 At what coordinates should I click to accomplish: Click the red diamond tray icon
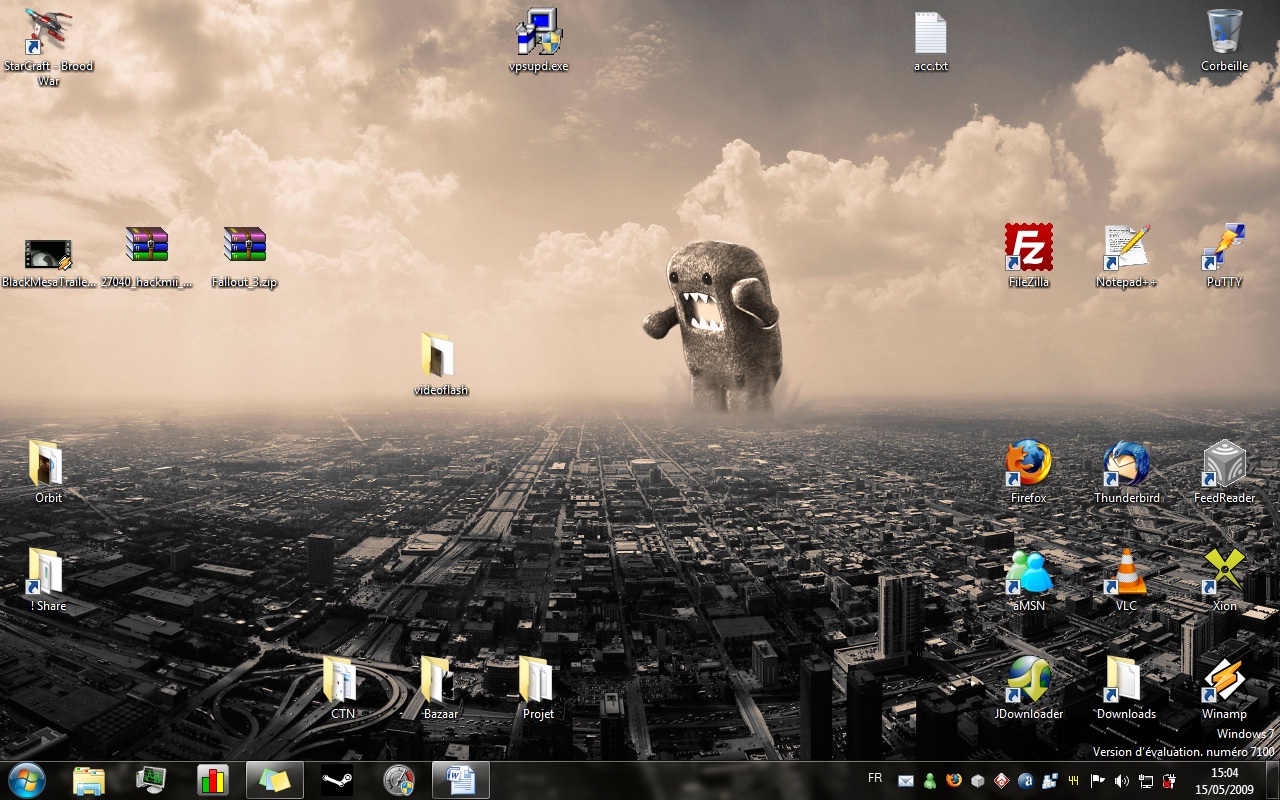pyautogui.click(x=1001, y=781)
